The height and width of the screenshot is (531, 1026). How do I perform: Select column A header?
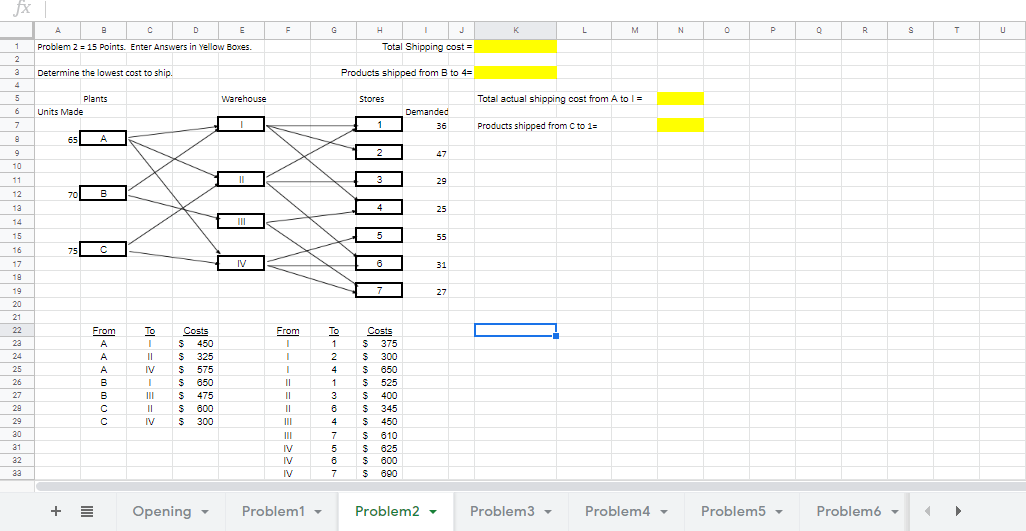click(58, 30)
